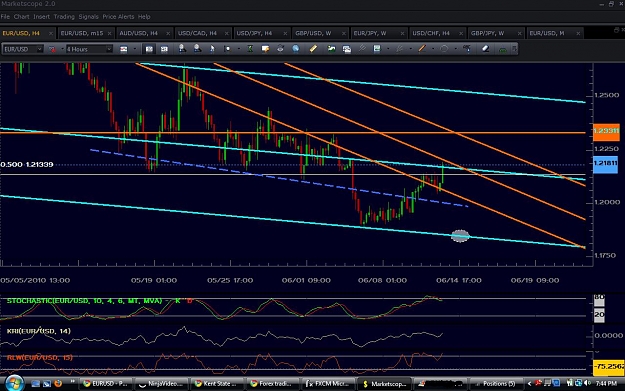Select the orange trend line tool
Screen dimensions: 625x391
click(x=422, y=49)
